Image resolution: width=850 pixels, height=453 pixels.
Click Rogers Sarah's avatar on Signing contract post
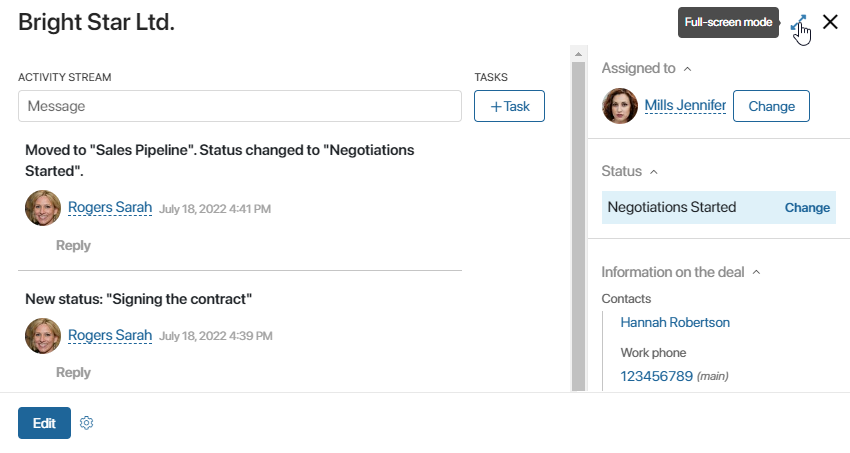point(43,335)
